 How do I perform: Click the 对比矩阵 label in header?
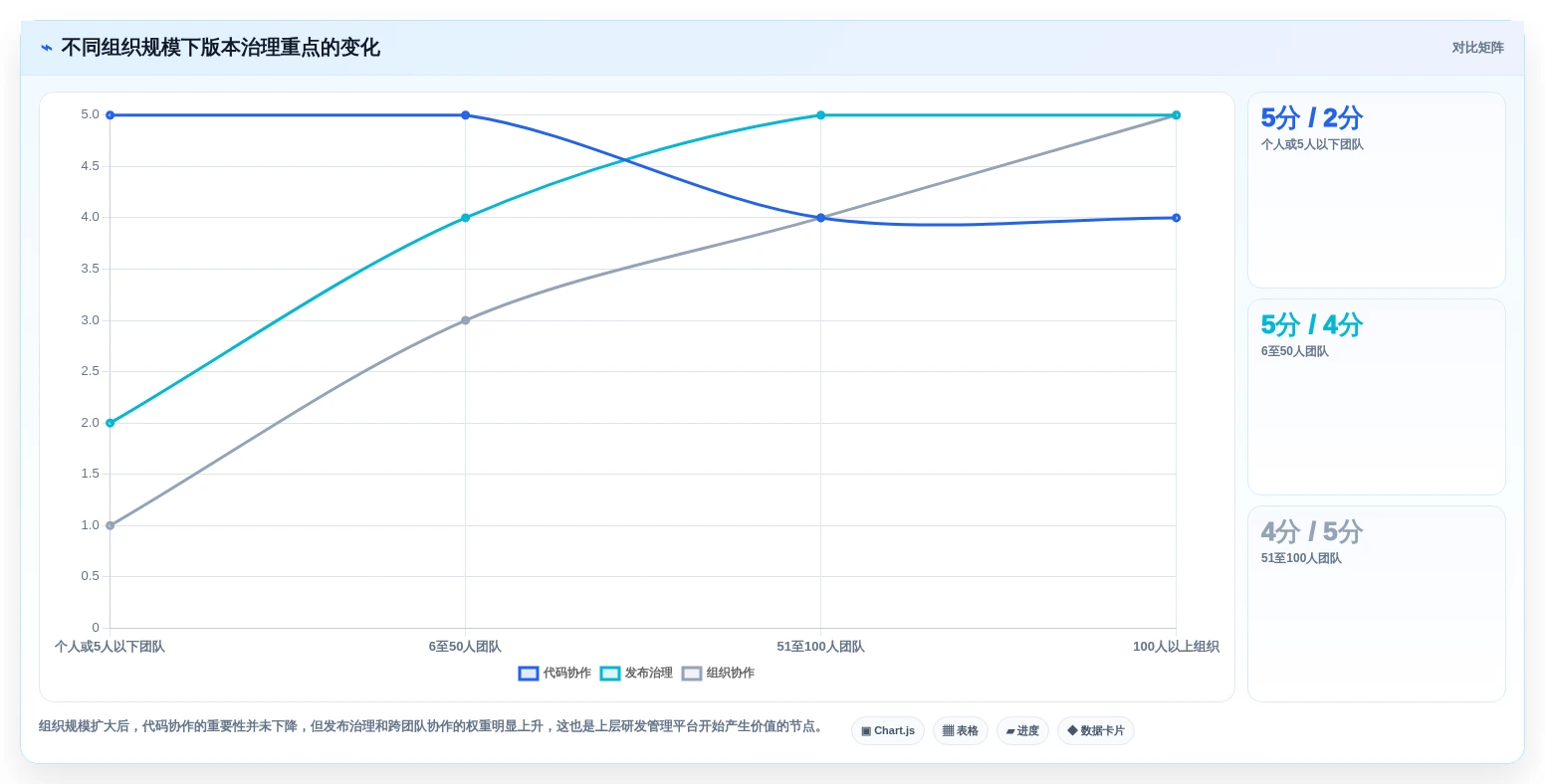[x=1477, y=48]
